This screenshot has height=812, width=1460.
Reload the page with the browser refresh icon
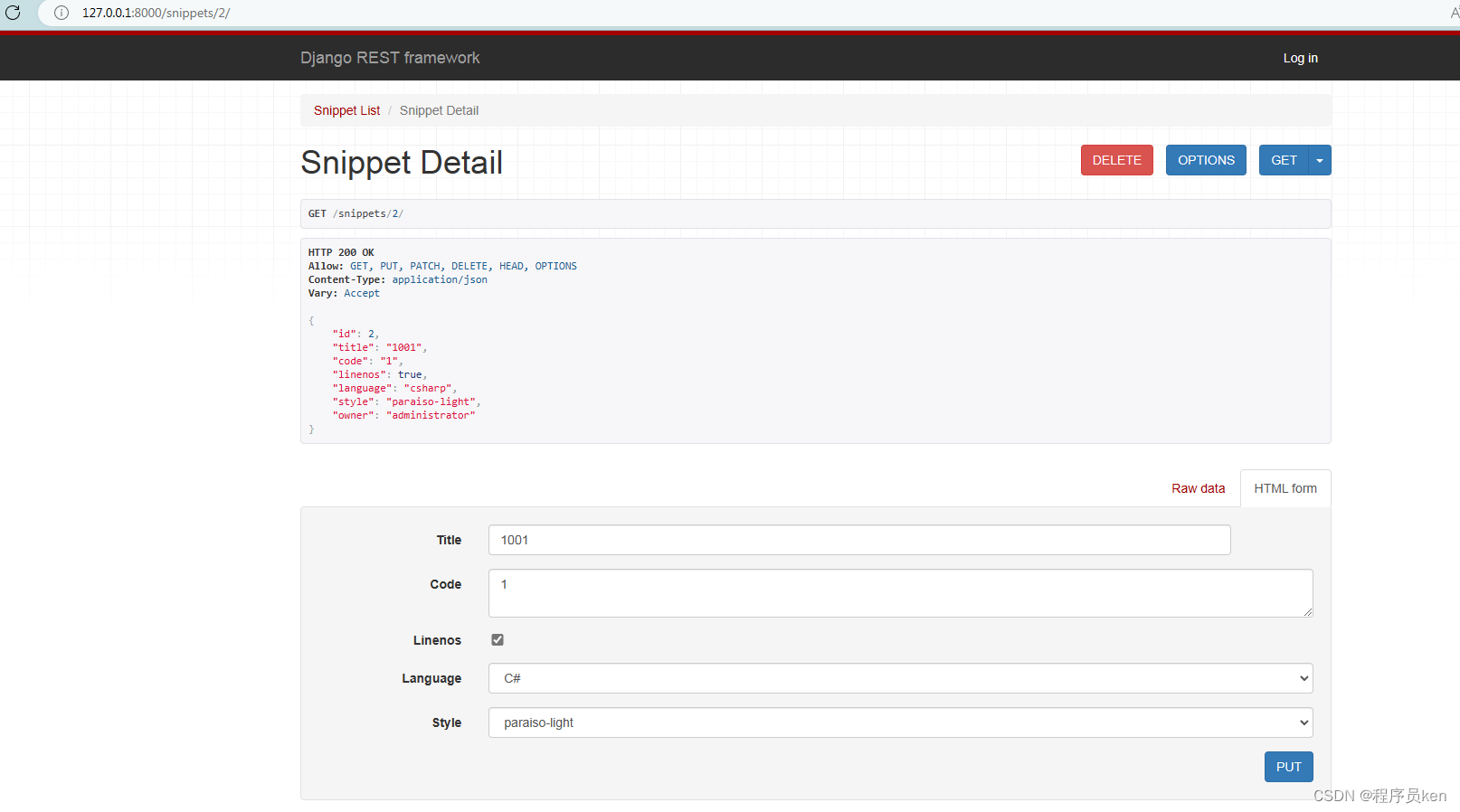coord(13,13)
